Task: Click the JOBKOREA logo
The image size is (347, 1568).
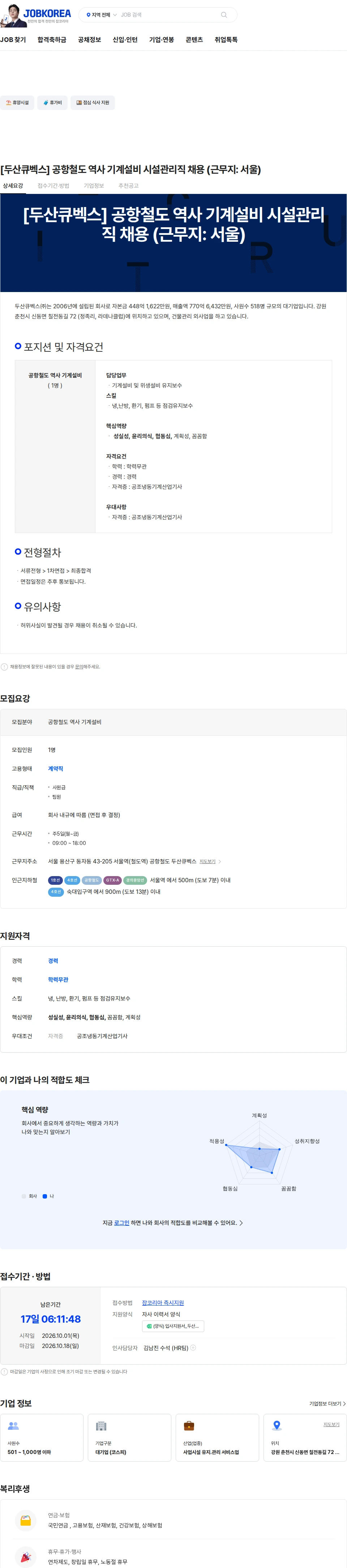Action: (x=47, y=13)
